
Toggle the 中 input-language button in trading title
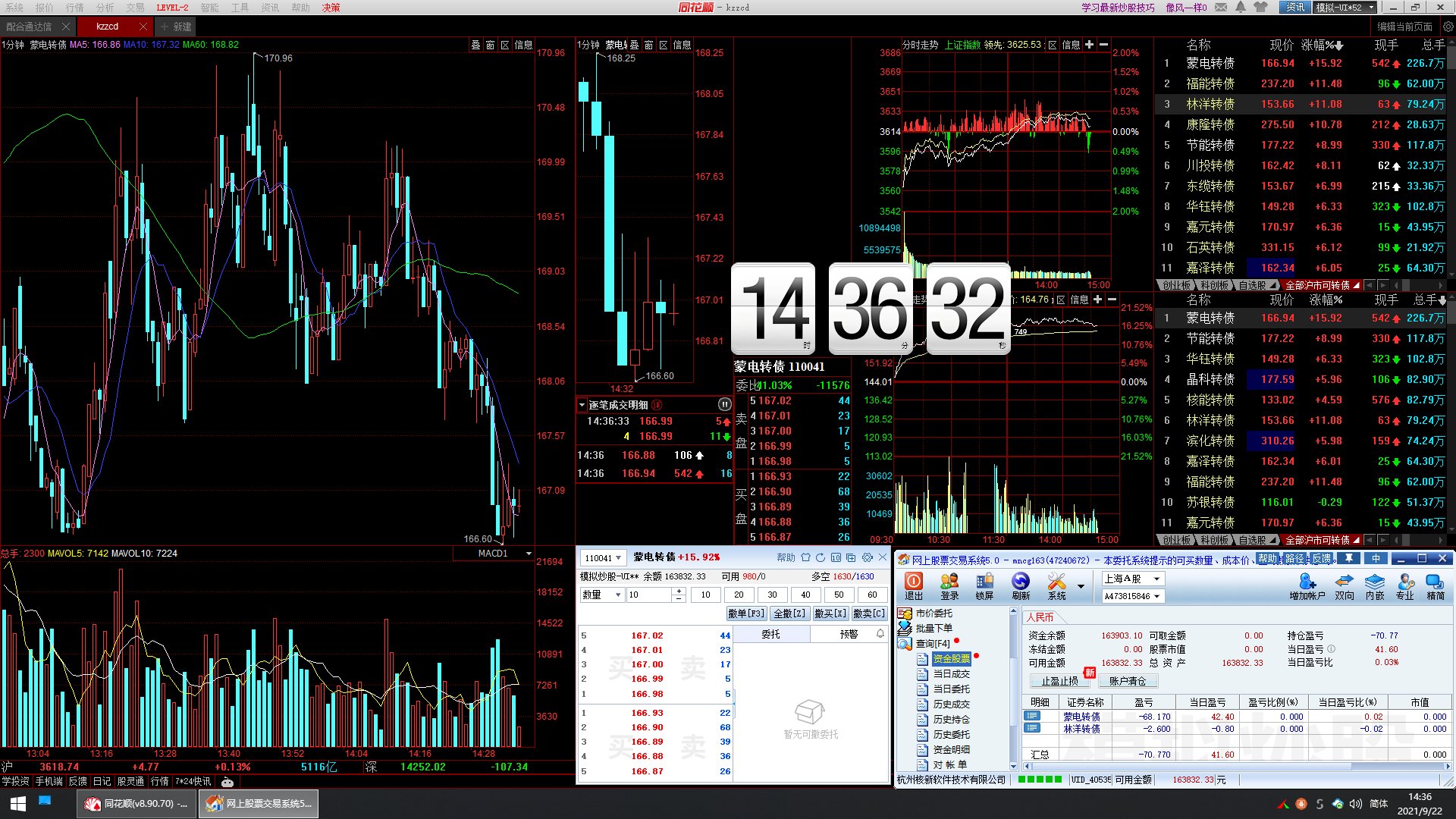click(1376, 558)
